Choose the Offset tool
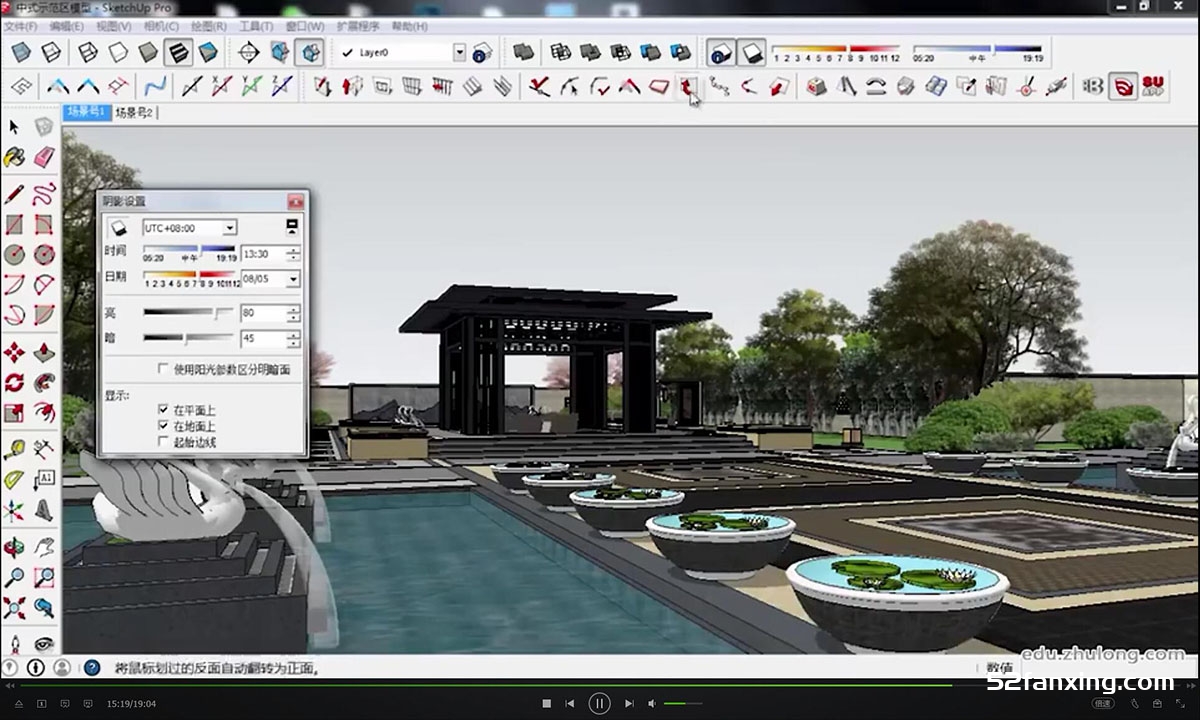 click(44, 412)
